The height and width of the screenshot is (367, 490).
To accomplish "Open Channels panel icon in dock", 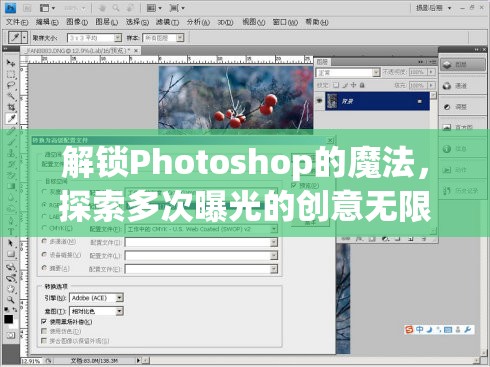I will [447, 86].
